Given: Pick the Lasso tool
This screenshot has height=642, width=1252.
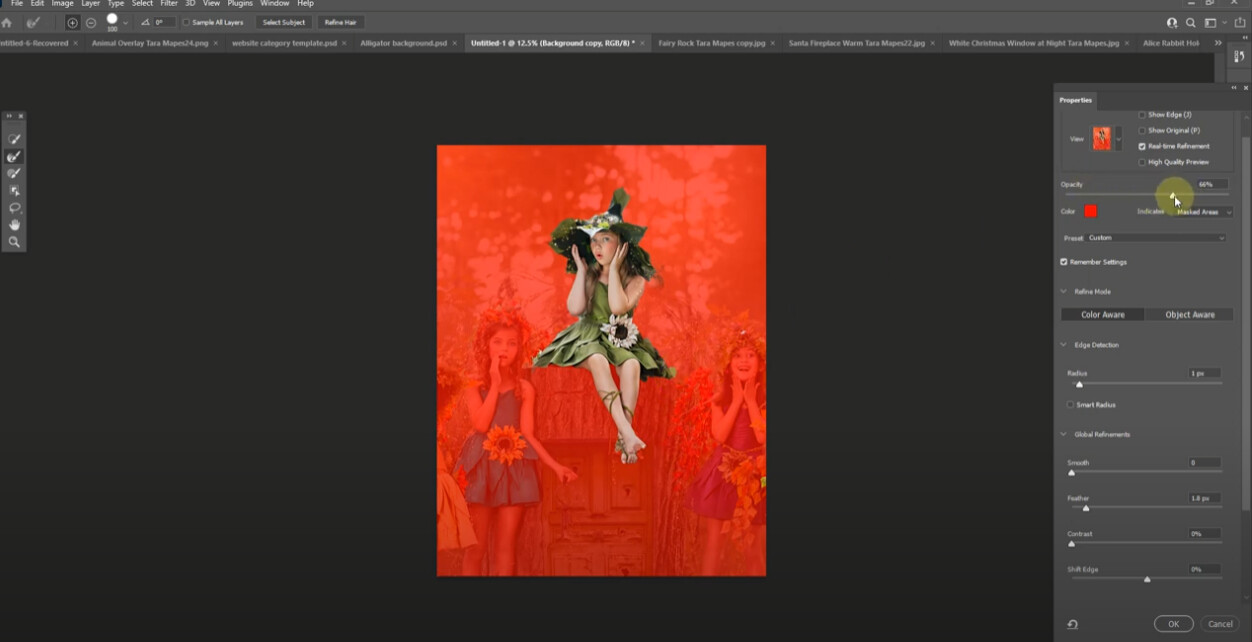Looking at the screenshot, I should 13,207.
